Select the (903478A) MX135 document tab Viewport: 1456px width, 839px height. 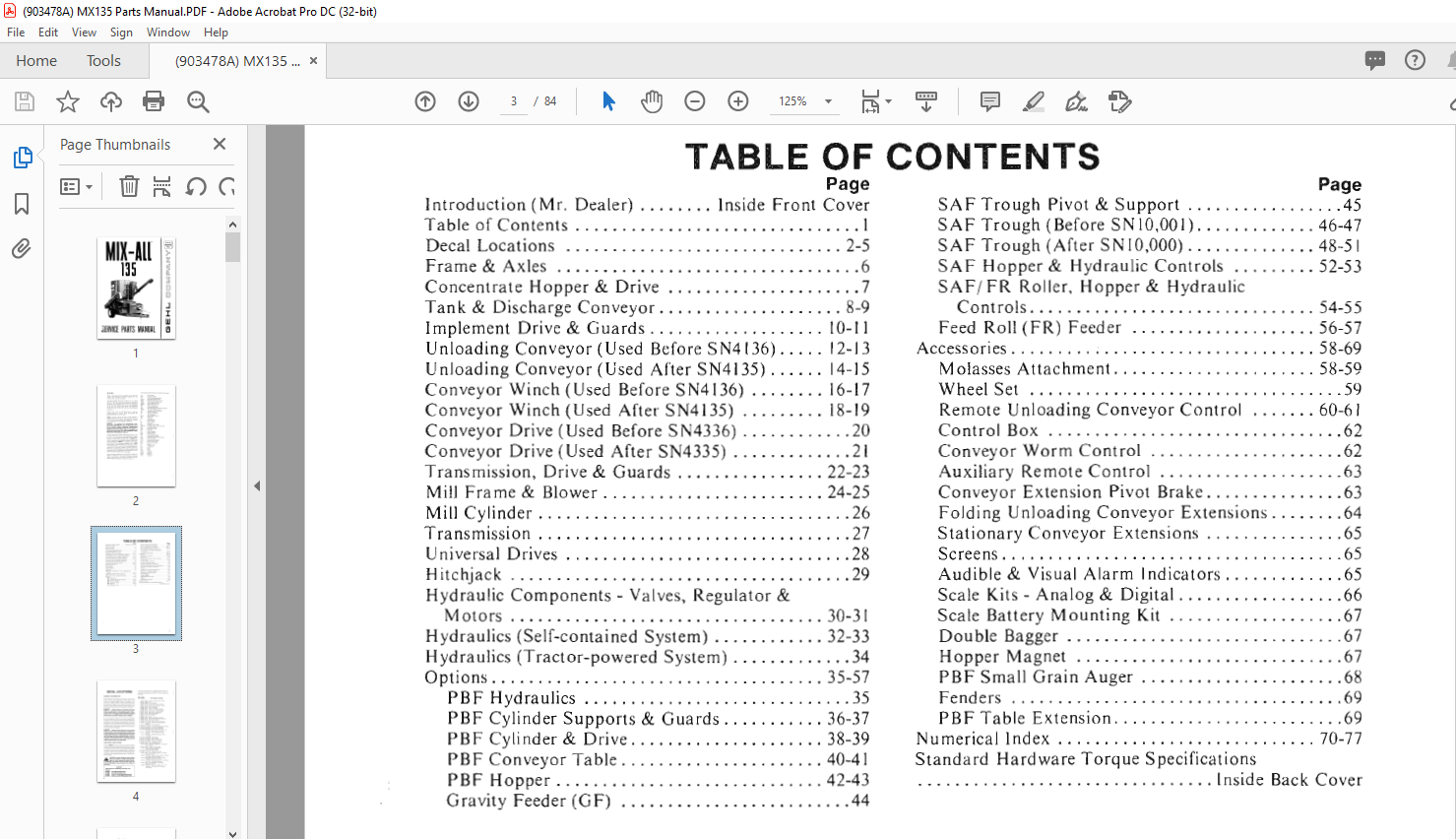pos(237,60)
